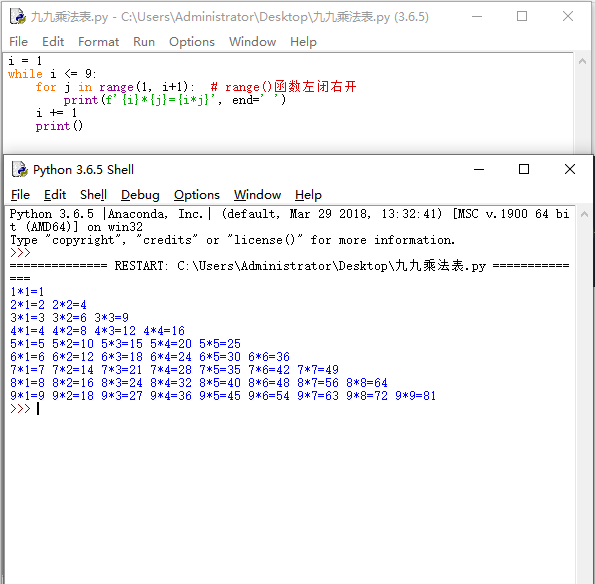Screen dimensions: 595x584
Task: Open Format menu in editor window
Action: click(x=98, y=41)
